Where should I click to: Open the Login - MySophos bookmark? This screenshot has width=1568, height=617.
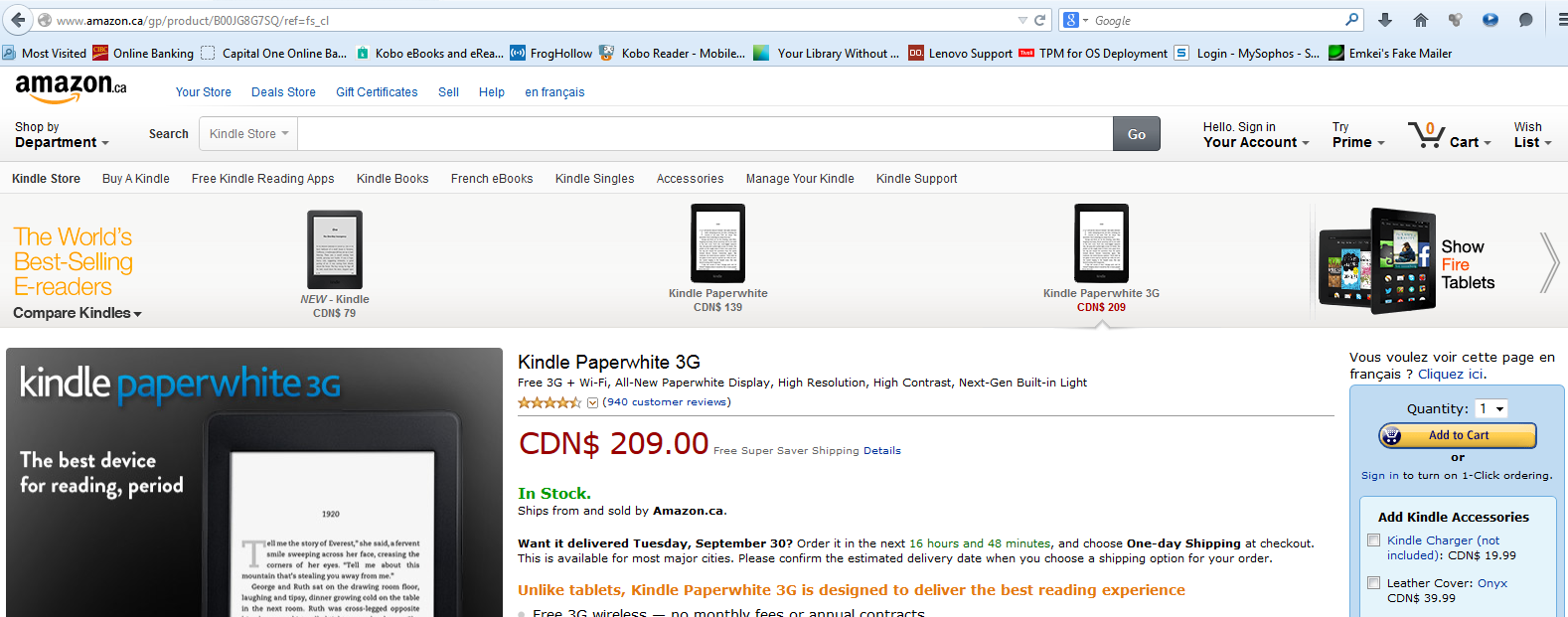[x=1247, y=54]
